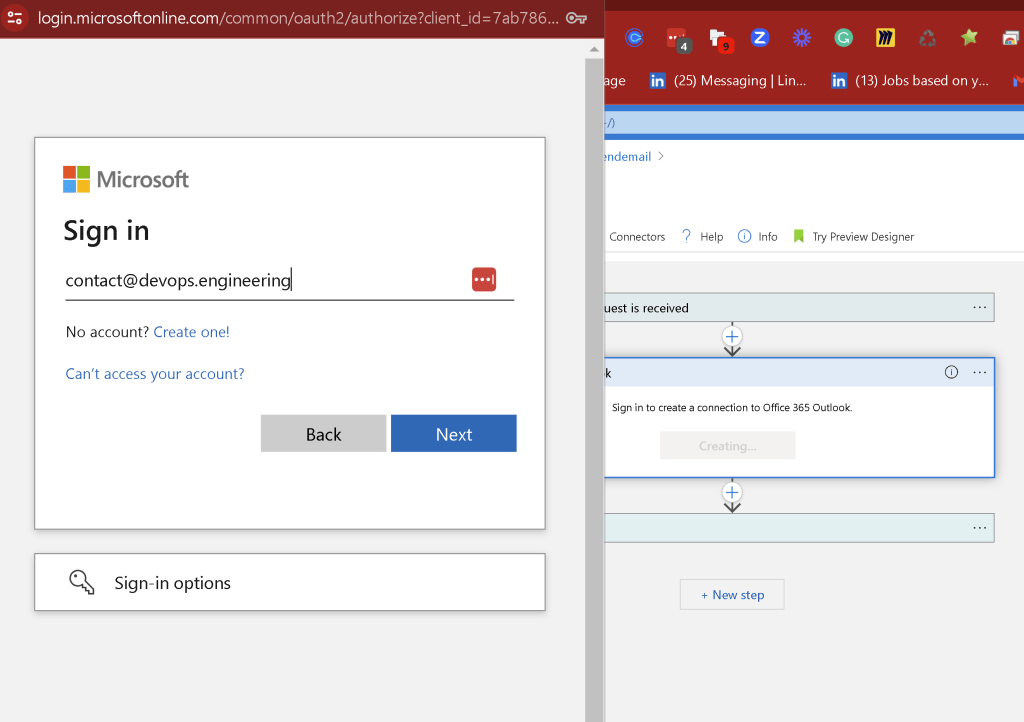Click the Try Preview Designer bookmark icon
Screen dimensions: 1024x722
point(798,236)
